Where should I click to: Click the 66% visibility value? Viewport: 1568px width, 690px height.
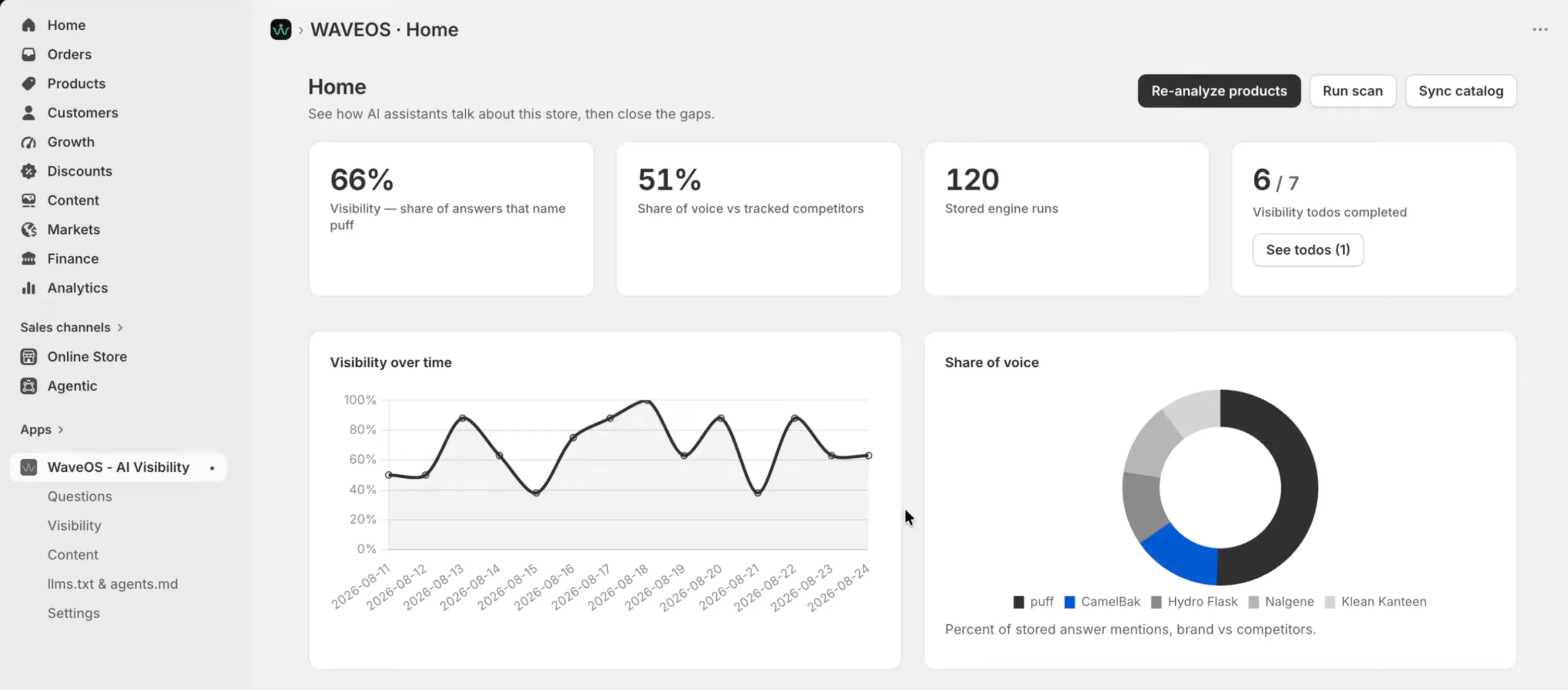click(x=361, y=180)
